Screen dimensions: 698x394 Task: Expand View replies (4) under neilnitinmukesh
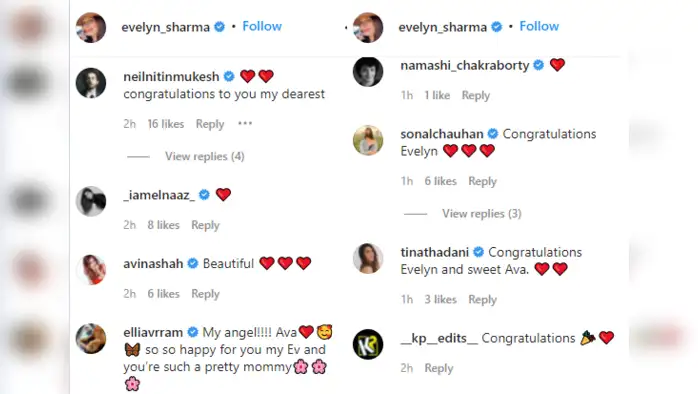click(x=205, y=156)
